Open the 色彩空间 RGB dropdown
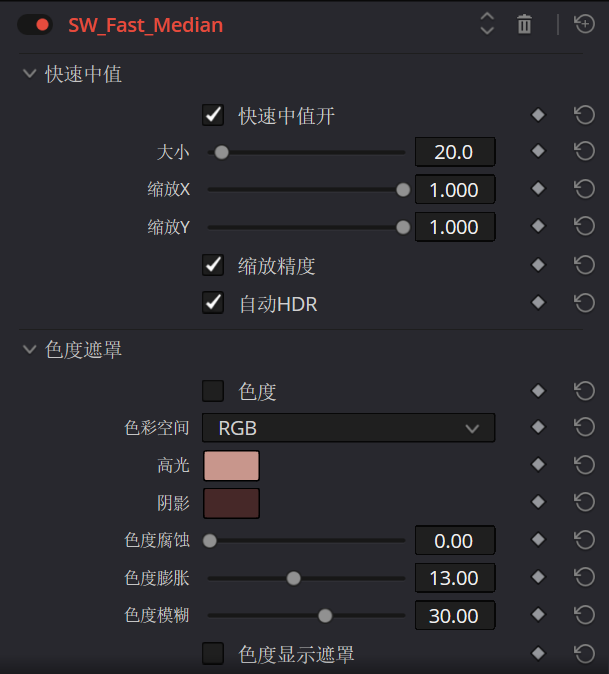The height and width of the screenshot is (674, 609). click(x=348, y=428)
